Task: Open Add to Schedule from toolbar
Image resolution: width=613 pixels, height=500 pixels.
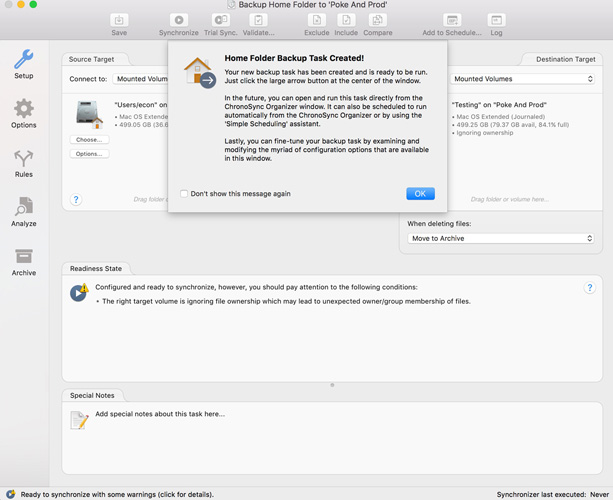Action: click(452, 20)
